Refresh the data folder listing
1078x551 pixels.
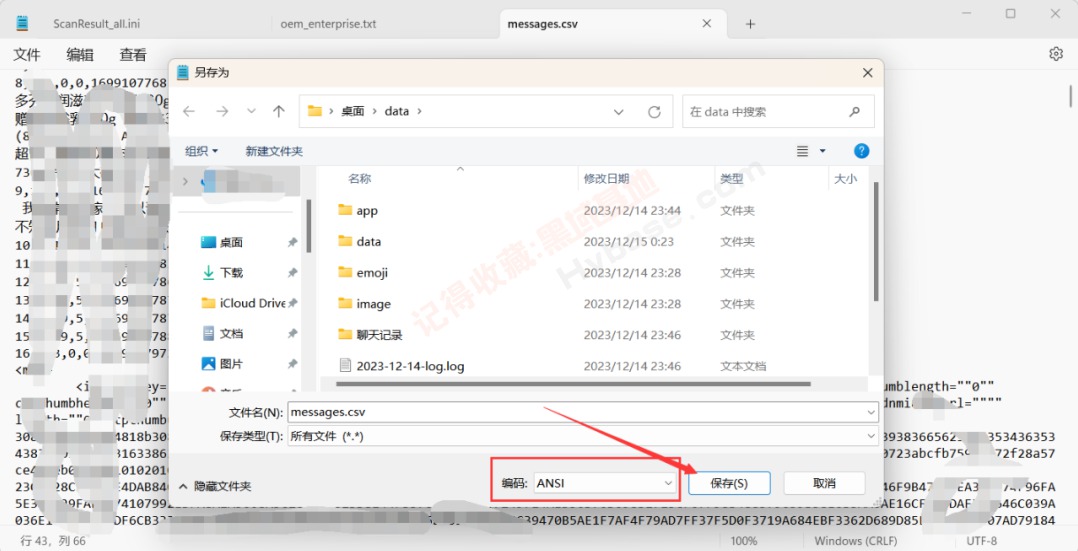(x=654, y=111)
